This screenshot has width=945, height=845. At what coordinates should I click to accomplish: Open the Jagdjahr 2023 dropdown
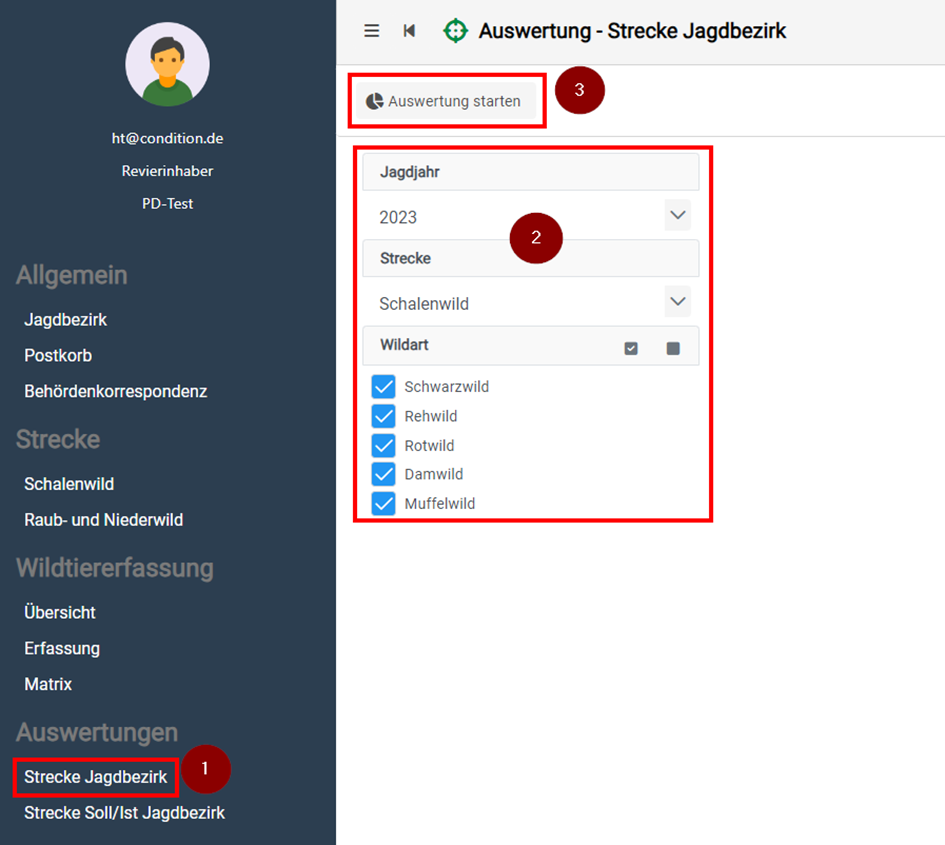677,216
